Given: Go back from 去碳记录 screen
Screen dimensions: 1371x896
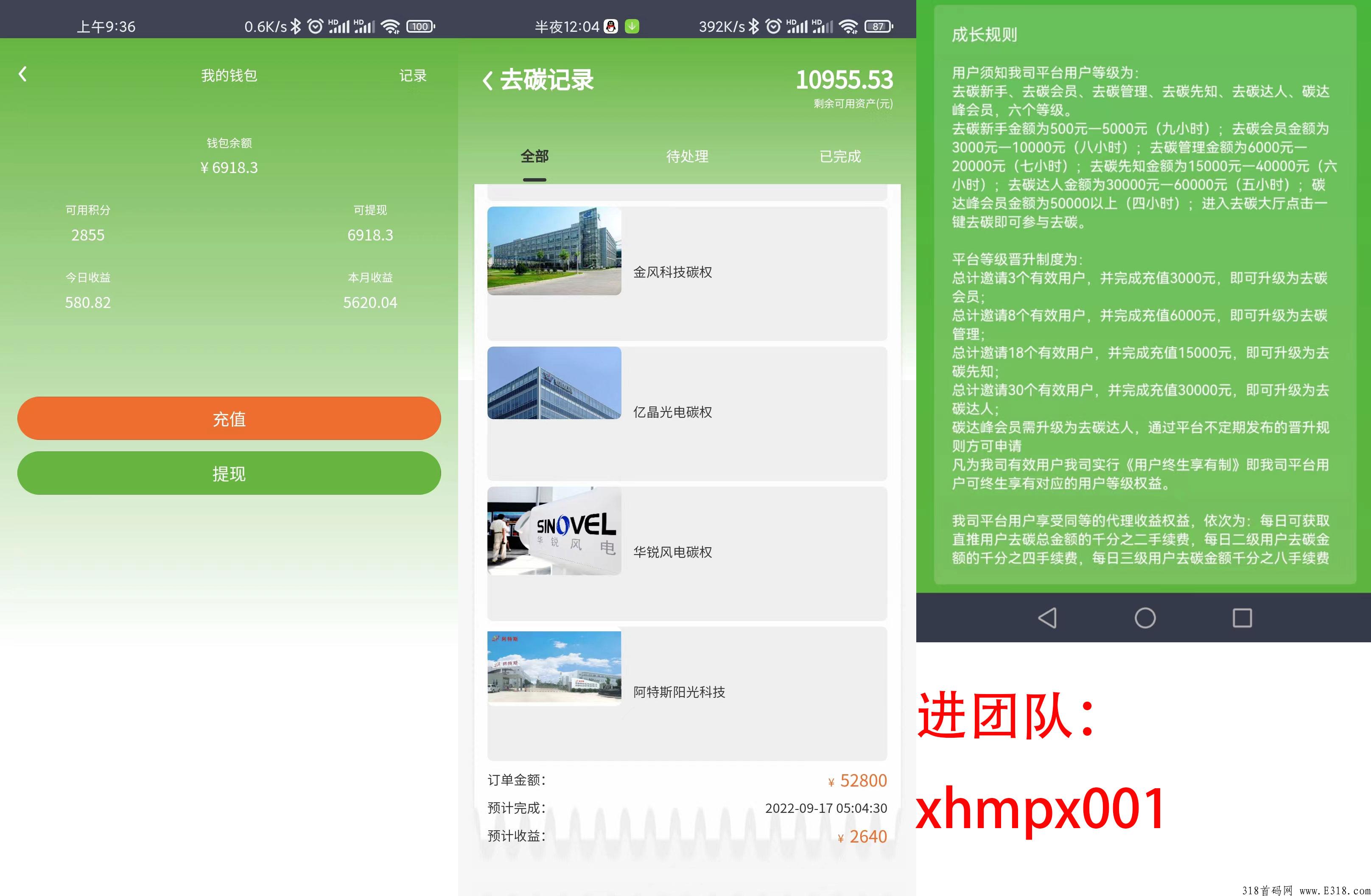Looking at the screenshot, I should 488,80.
